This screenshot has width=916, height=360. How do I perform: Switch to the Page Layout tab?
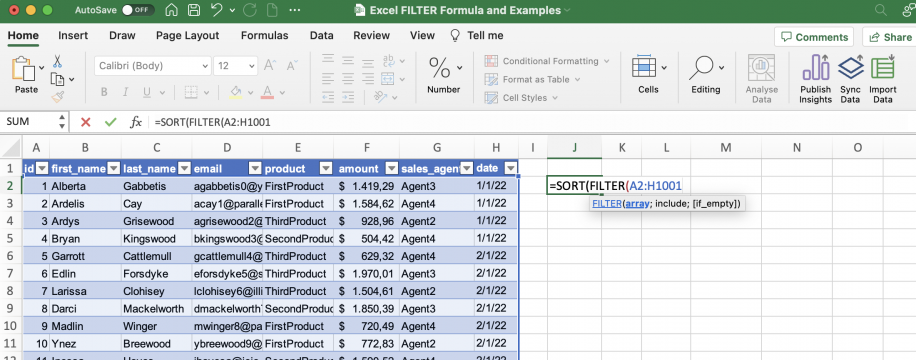tap(188, 36)
